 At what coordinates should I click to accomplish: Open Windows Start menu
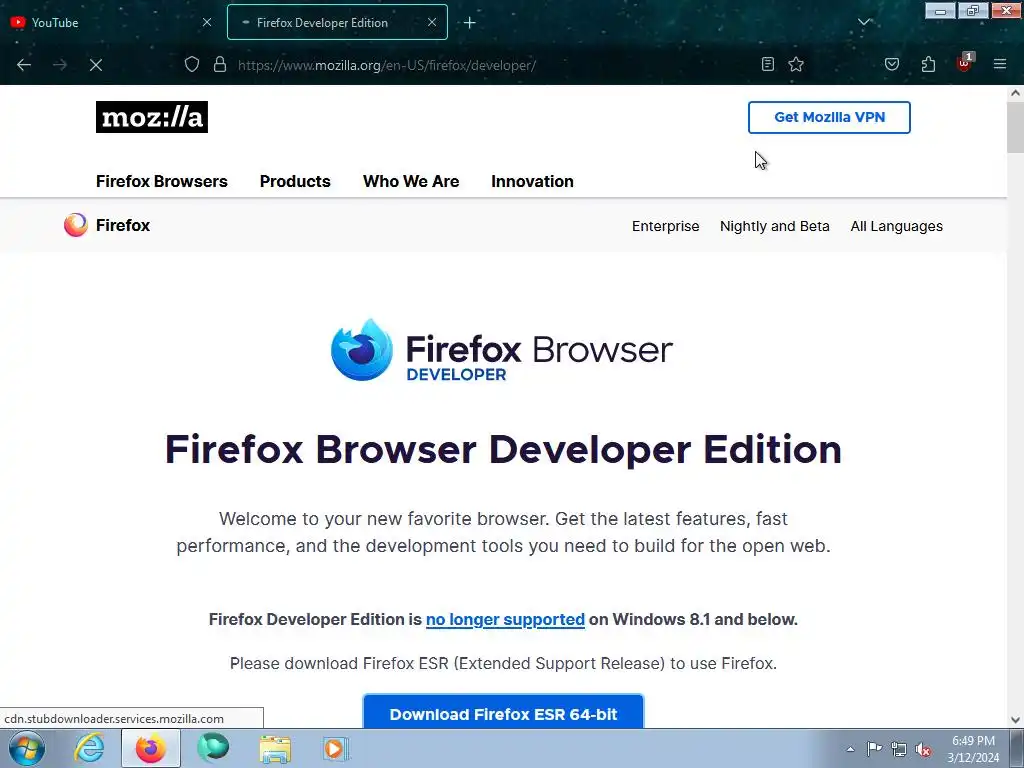coord(27,748)
